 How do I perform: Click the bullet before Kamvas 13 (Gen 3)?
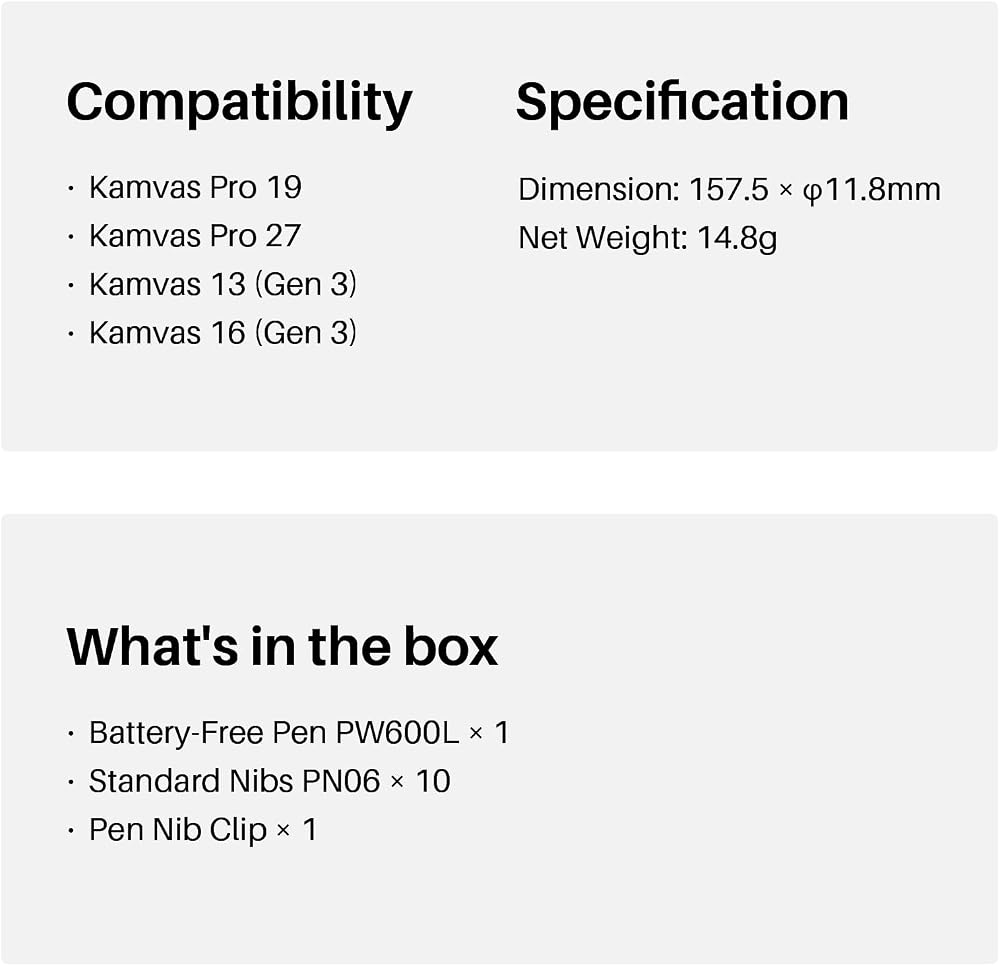coord(71,285)
